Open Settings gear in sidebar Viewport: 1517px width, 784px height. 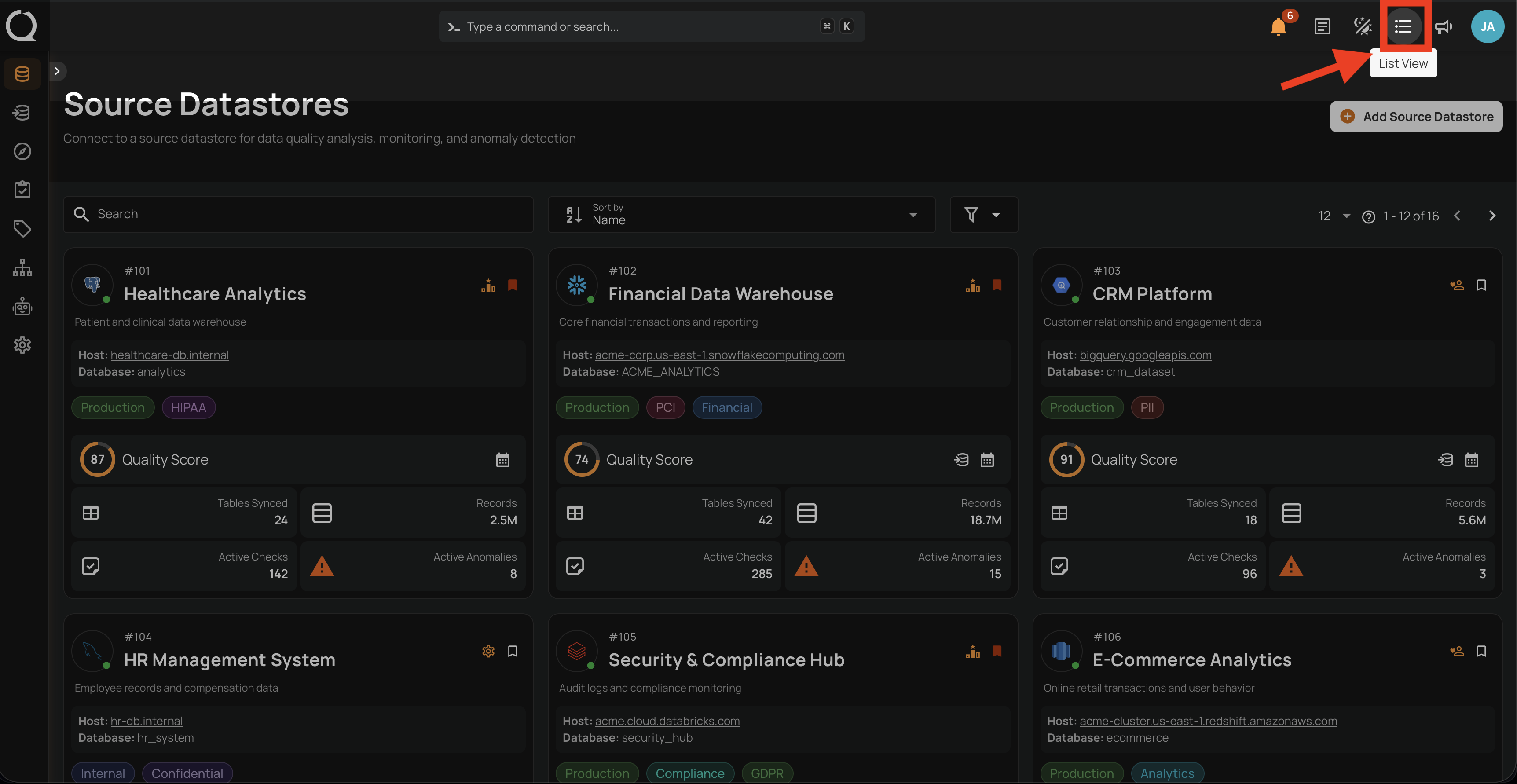click(22, 344)
